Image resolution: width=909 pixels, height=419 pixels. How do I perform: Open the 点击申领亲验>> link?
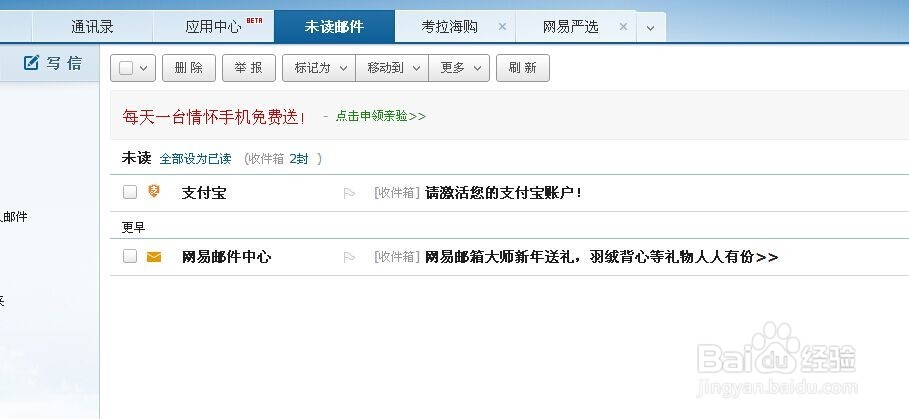[381, 116]
